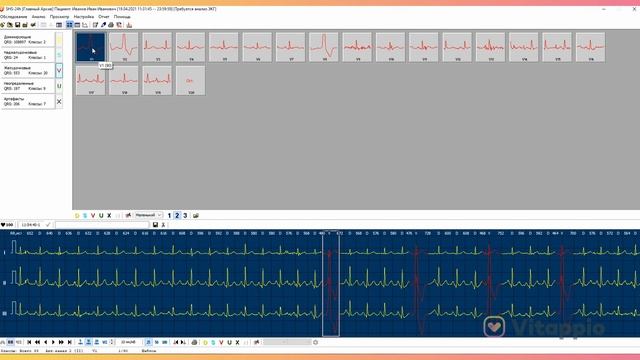Image resolution: width=640 pixels, height=360 pixels.
Task: Select the dark blue highlighted first class thumbnail
Action: click(x=91, y=47)
